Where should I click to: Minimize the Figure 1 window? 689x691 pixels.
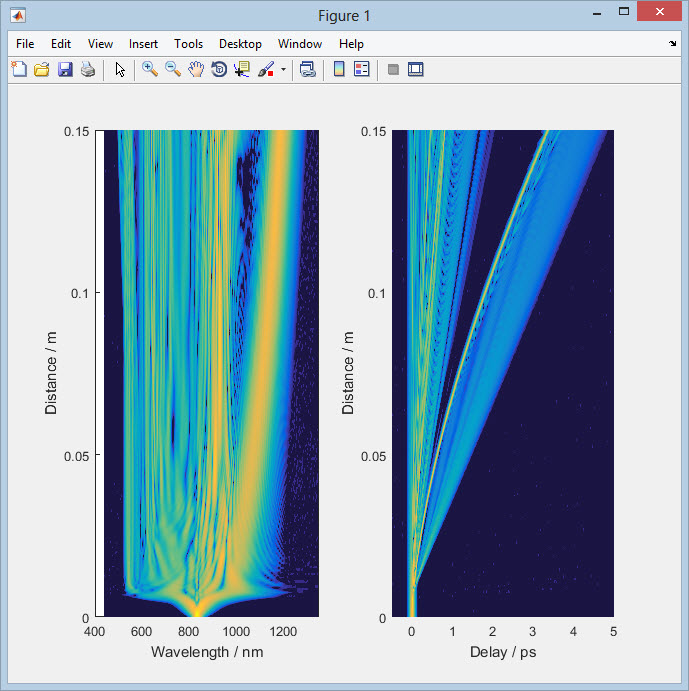(597, 13)
